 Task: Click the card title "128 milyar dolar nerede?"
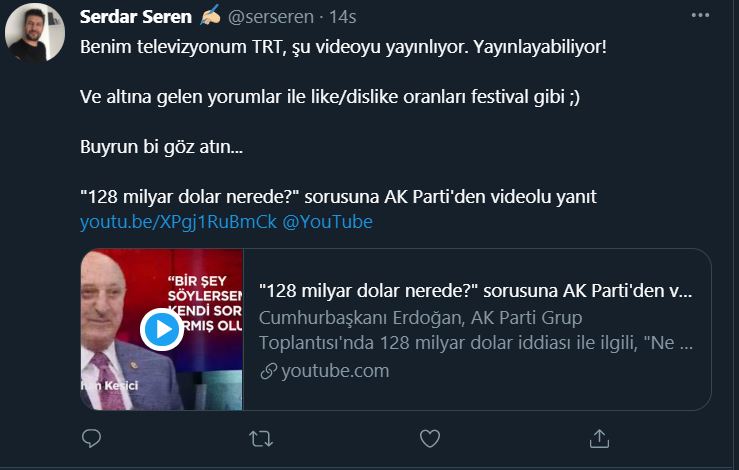(x=475, y=292)
